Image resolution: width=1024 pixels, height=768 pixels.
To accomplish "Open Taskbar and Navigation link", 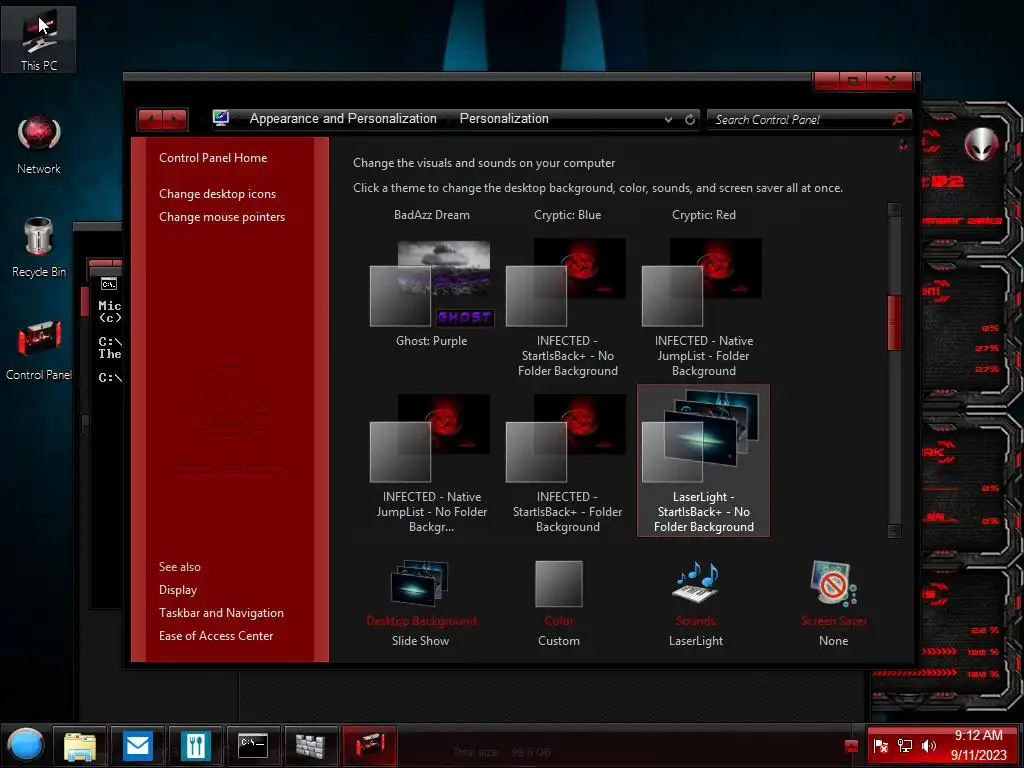I will (x=221, y=613).
